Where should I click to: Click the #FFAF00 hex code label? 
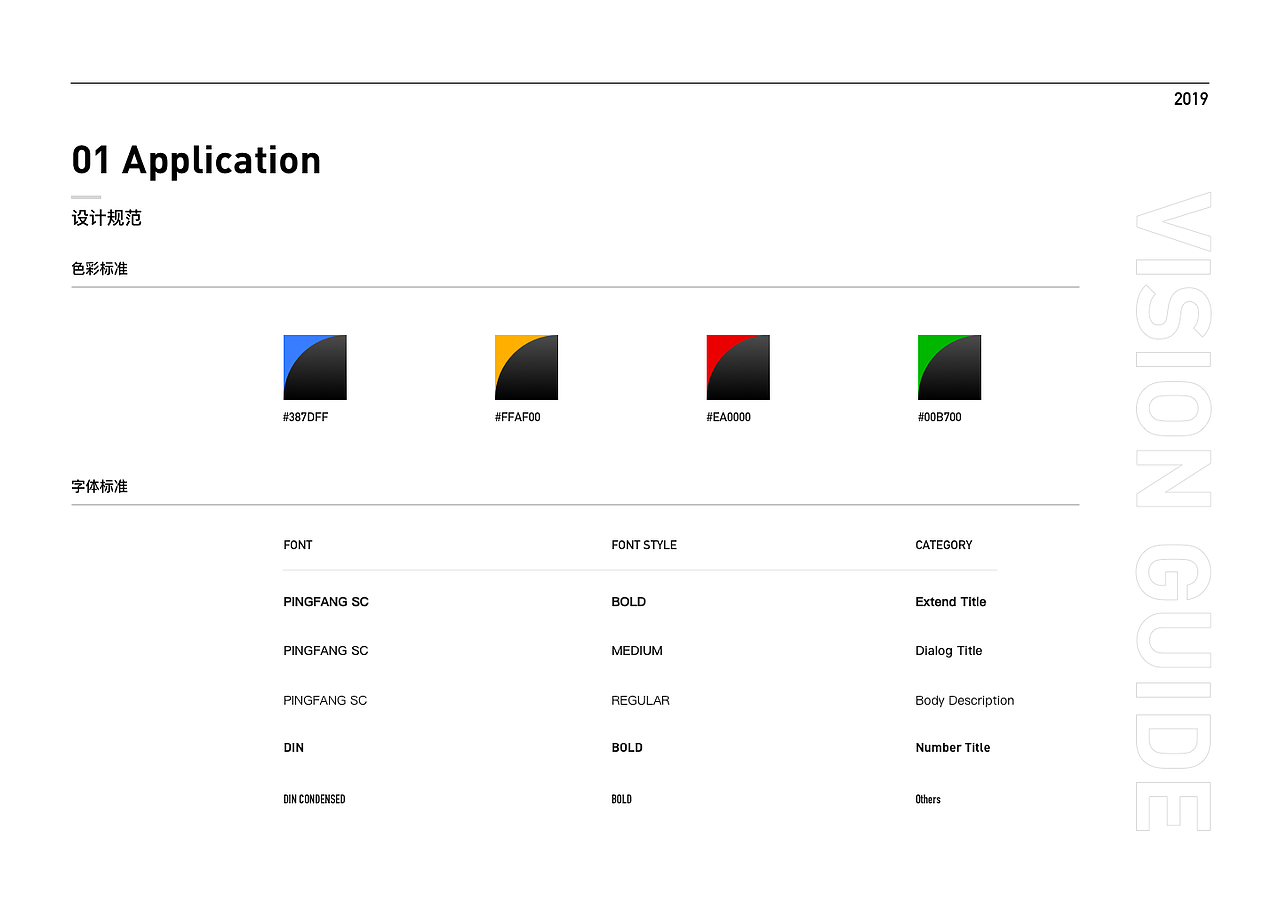coord(517,417)
